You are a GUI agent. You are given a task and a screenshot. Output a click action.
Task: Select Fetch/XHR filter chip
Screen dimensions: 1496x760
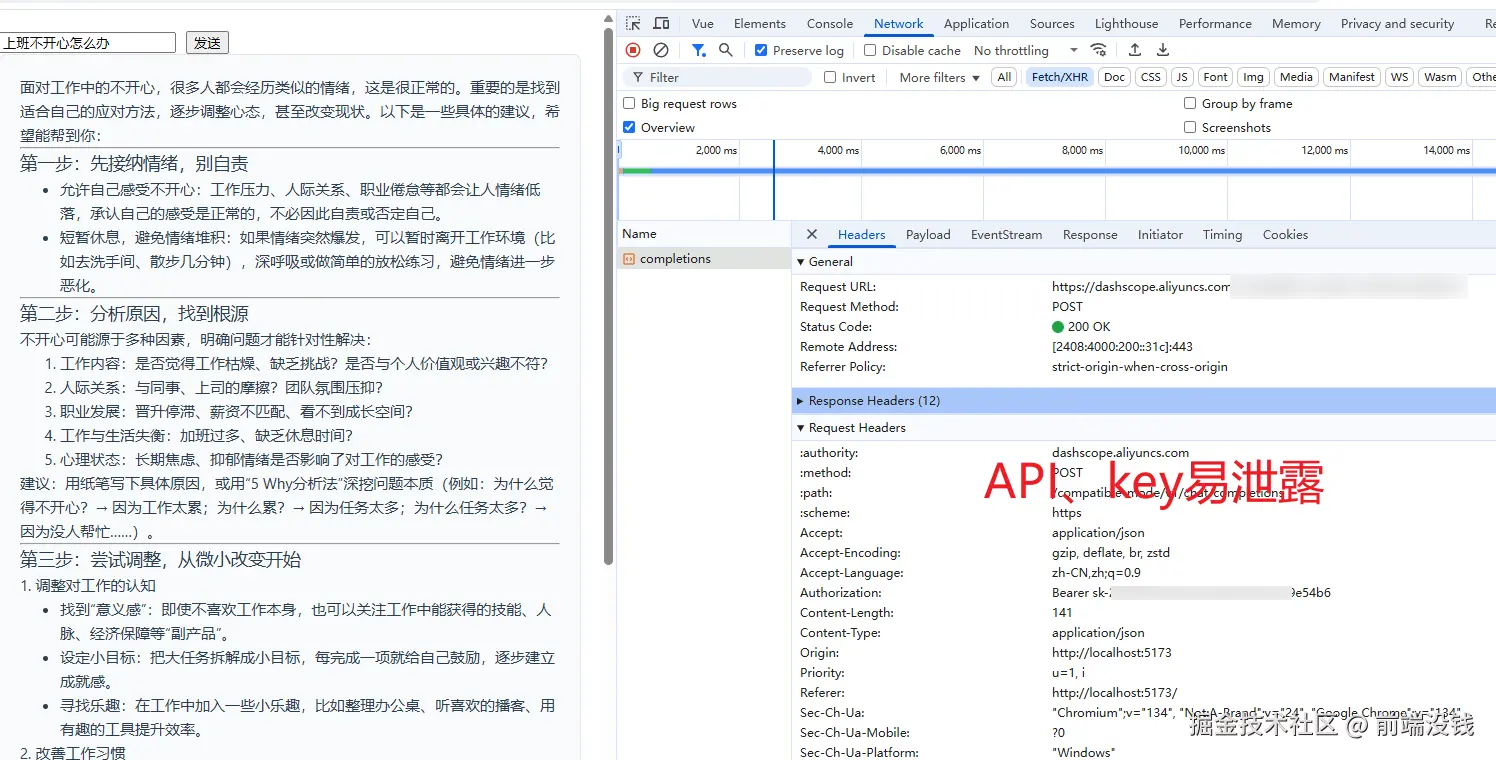1060,77
